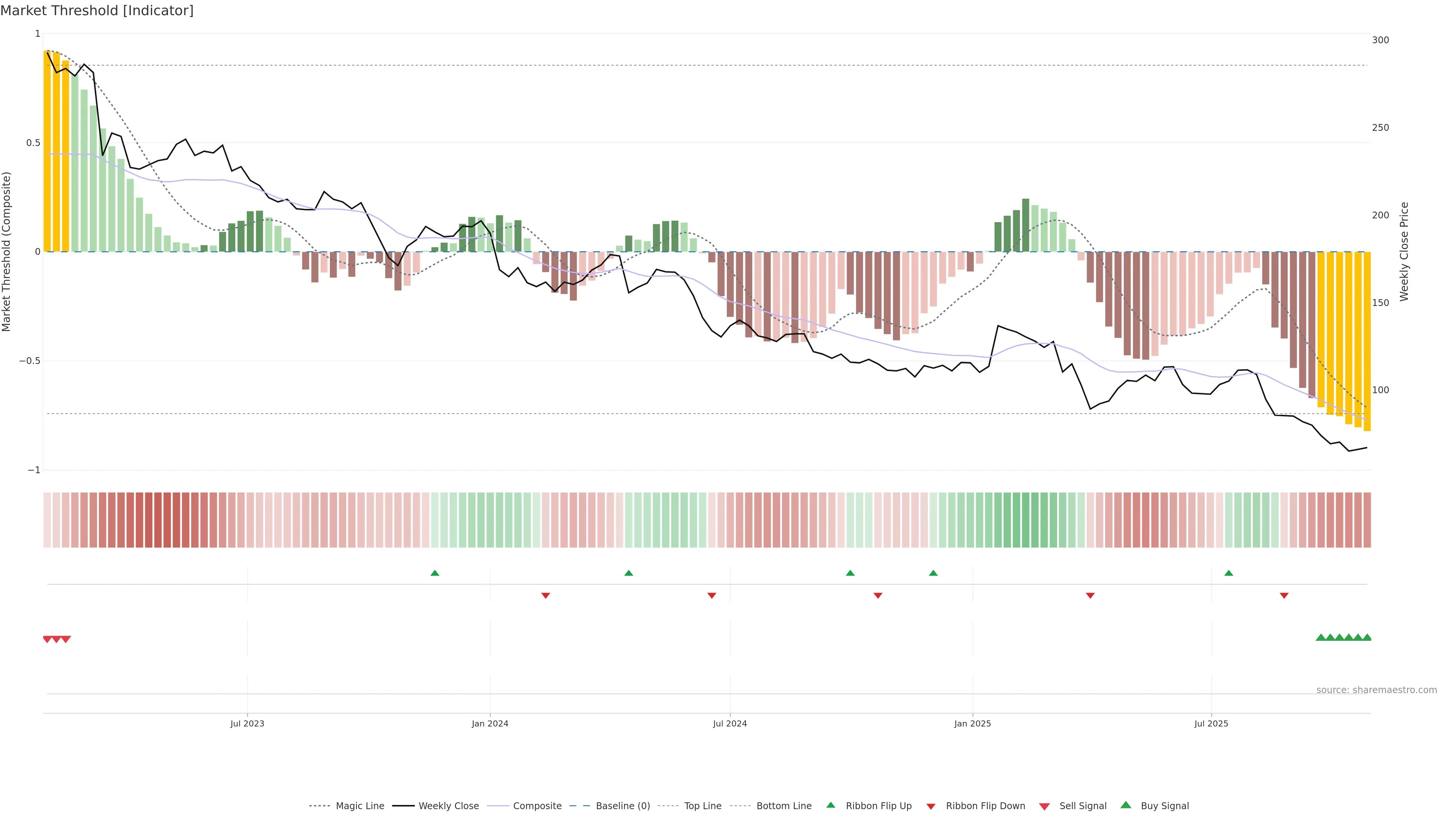The image size is (1456, 819).
Task: Click Ribbon Flip Up legend triangle icon
Action: tap(830, 805)
